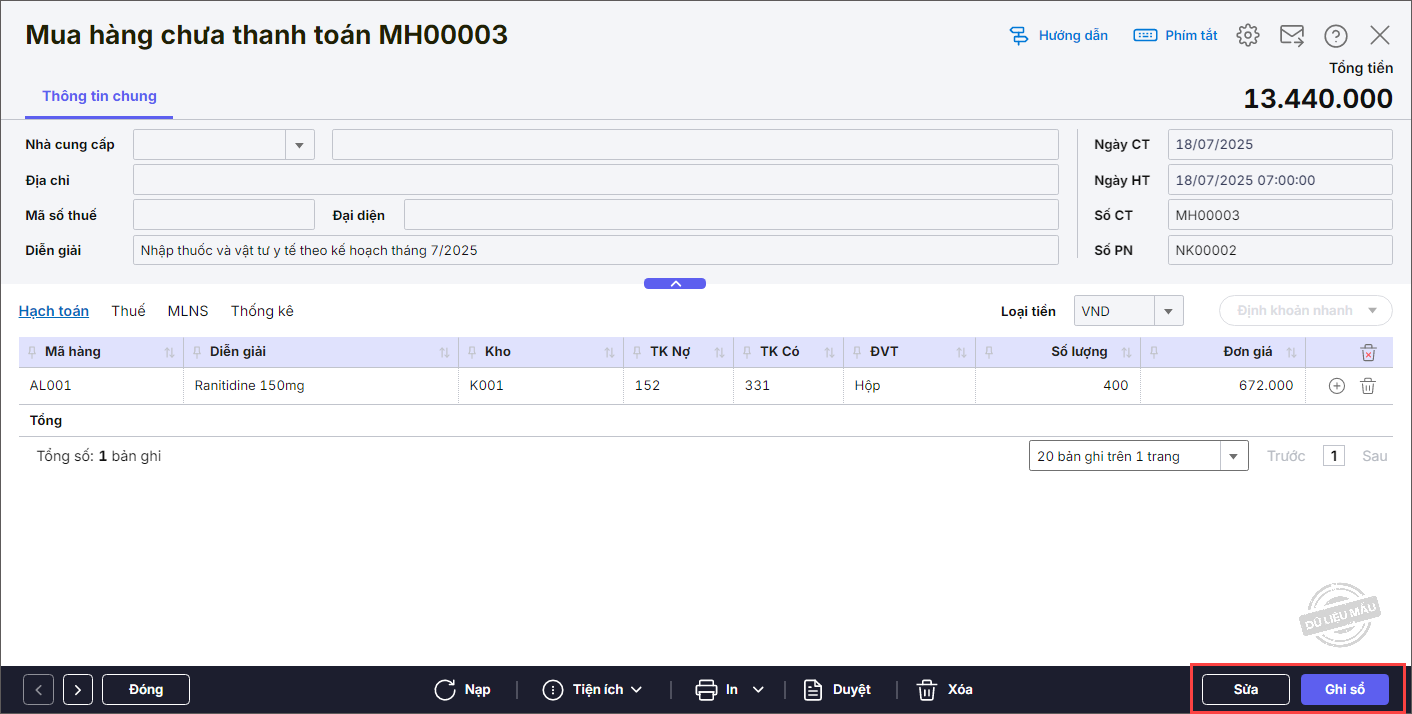Image resolution: width=1412 pixels, height=714 pixels.
Task: Switch to the Thuế tab
Action: tap(128, 311)
